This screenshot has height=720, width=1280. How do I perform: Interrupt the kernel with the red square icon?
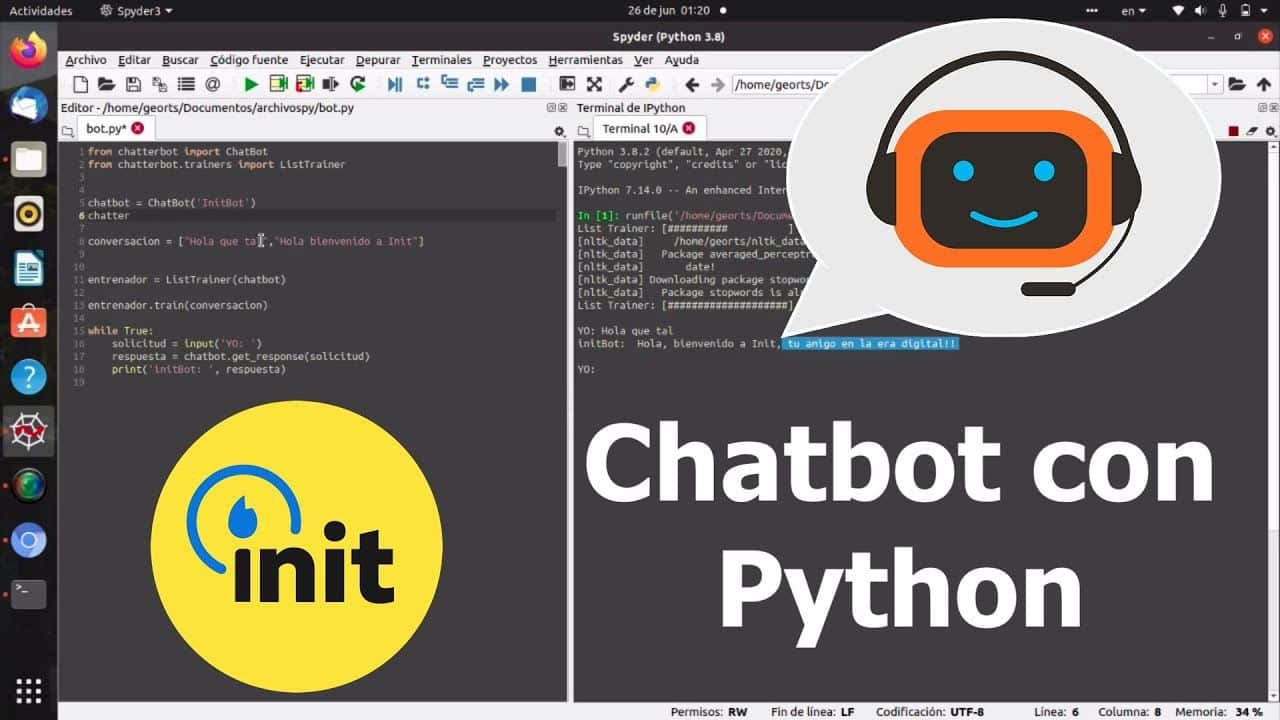tap(1233, 131)
